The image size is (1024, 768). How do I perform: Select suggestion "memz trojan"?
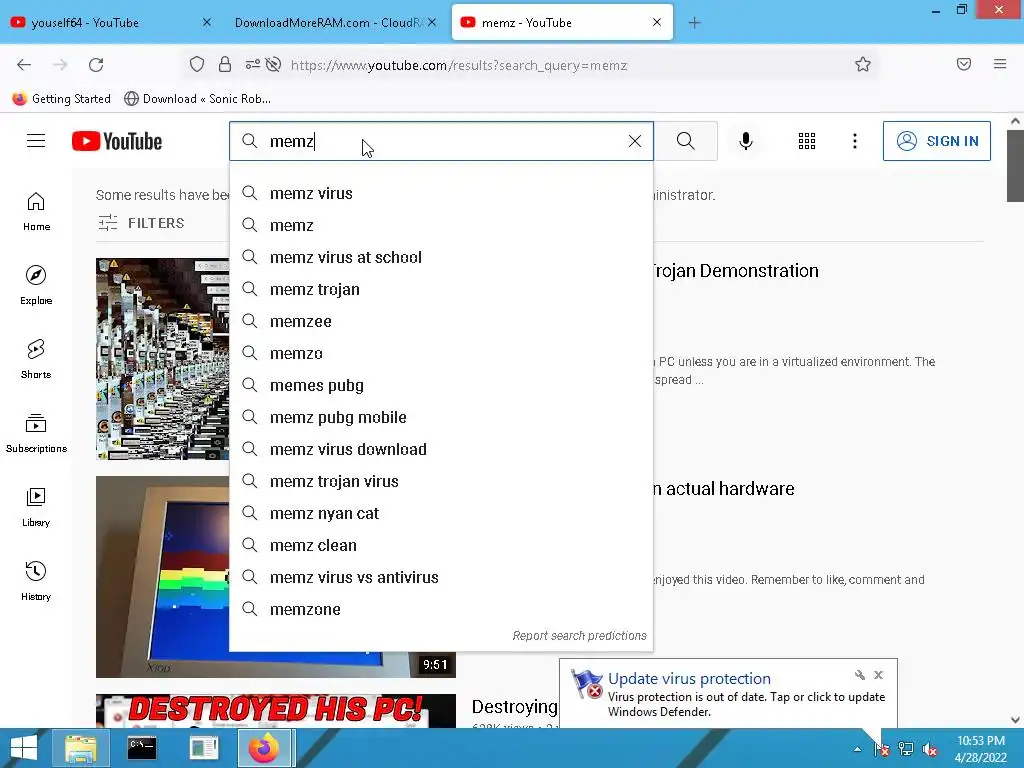click(441, 289)
